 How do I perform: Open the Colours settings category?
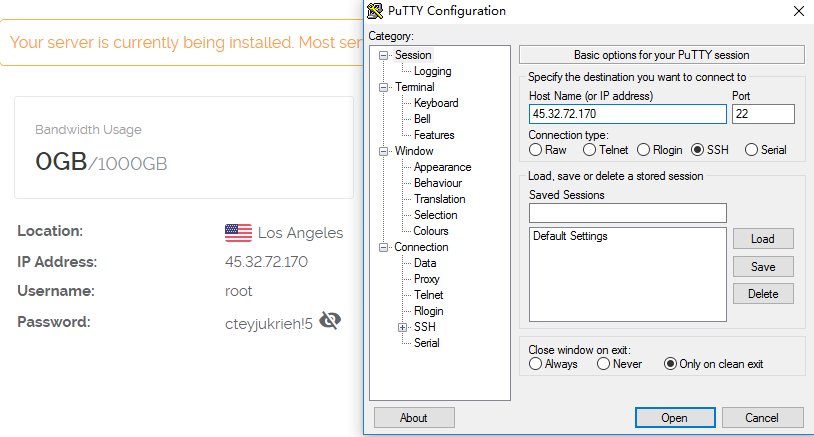(431, 231)
